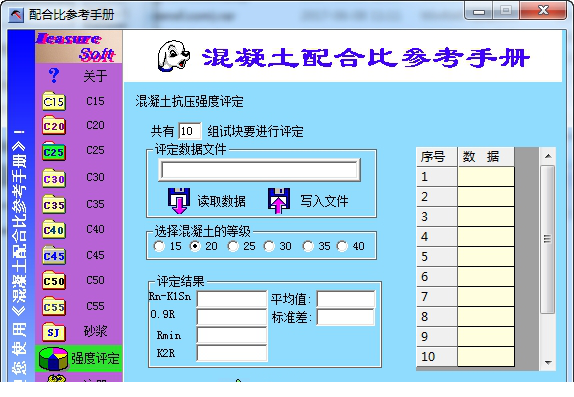This screenshot has height=397, width=574.
Task: Click the dog mascot logo
Action: pyautogui.click(x=174, y=56)
